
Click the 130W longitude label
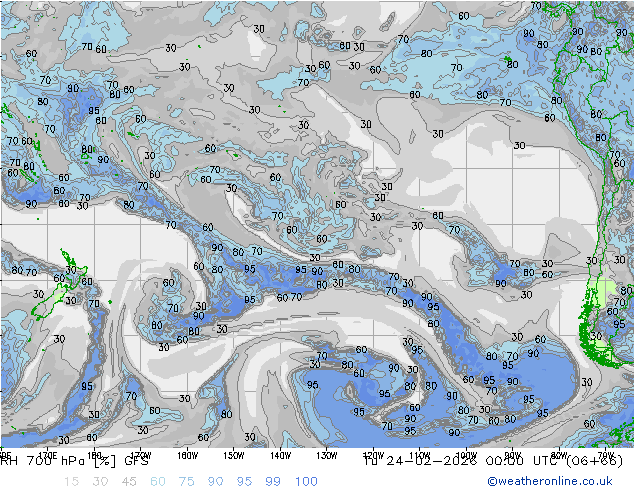pyautogui.click(x=327, y=456)
